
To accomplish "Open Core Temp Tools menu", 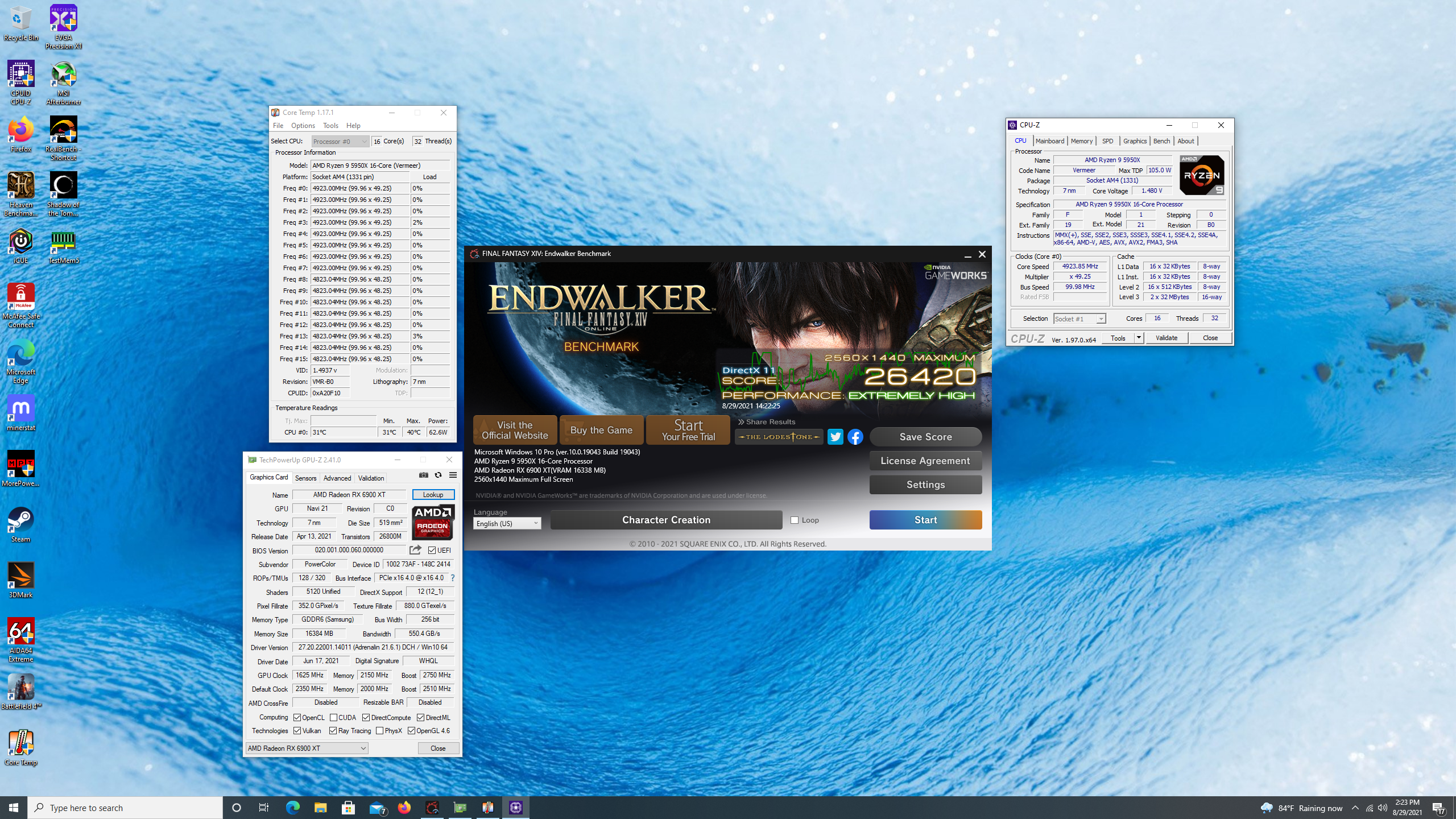I will tap(330, 126).
